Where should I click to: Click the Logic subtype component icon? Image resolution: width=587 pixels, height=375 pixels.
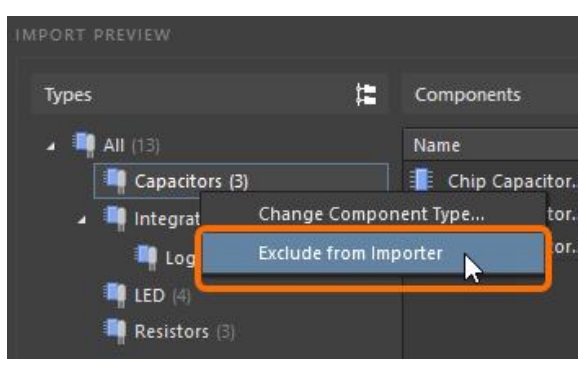pos(146,257)
